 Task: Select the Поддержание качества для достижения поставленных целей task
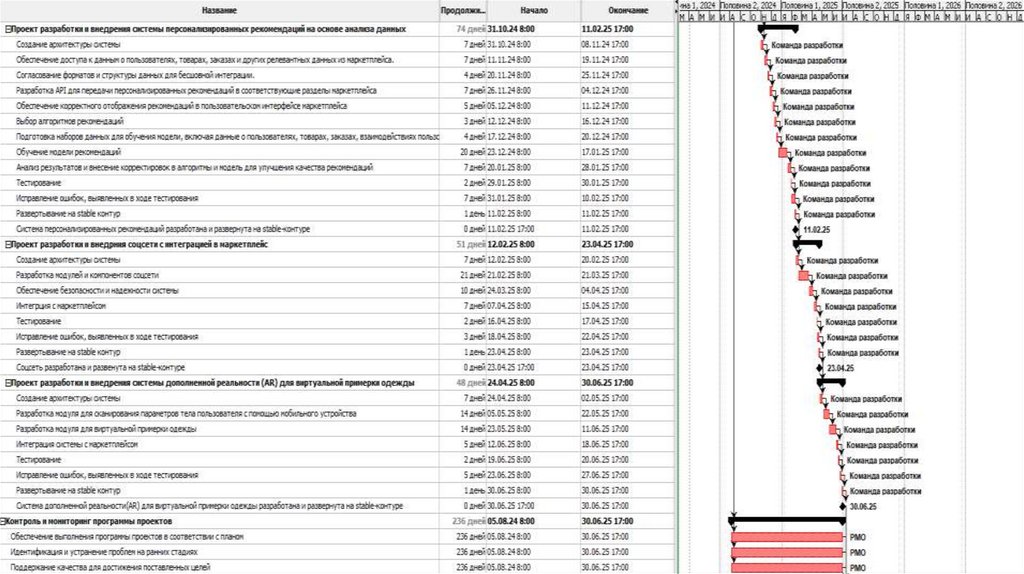coord(110,567)
